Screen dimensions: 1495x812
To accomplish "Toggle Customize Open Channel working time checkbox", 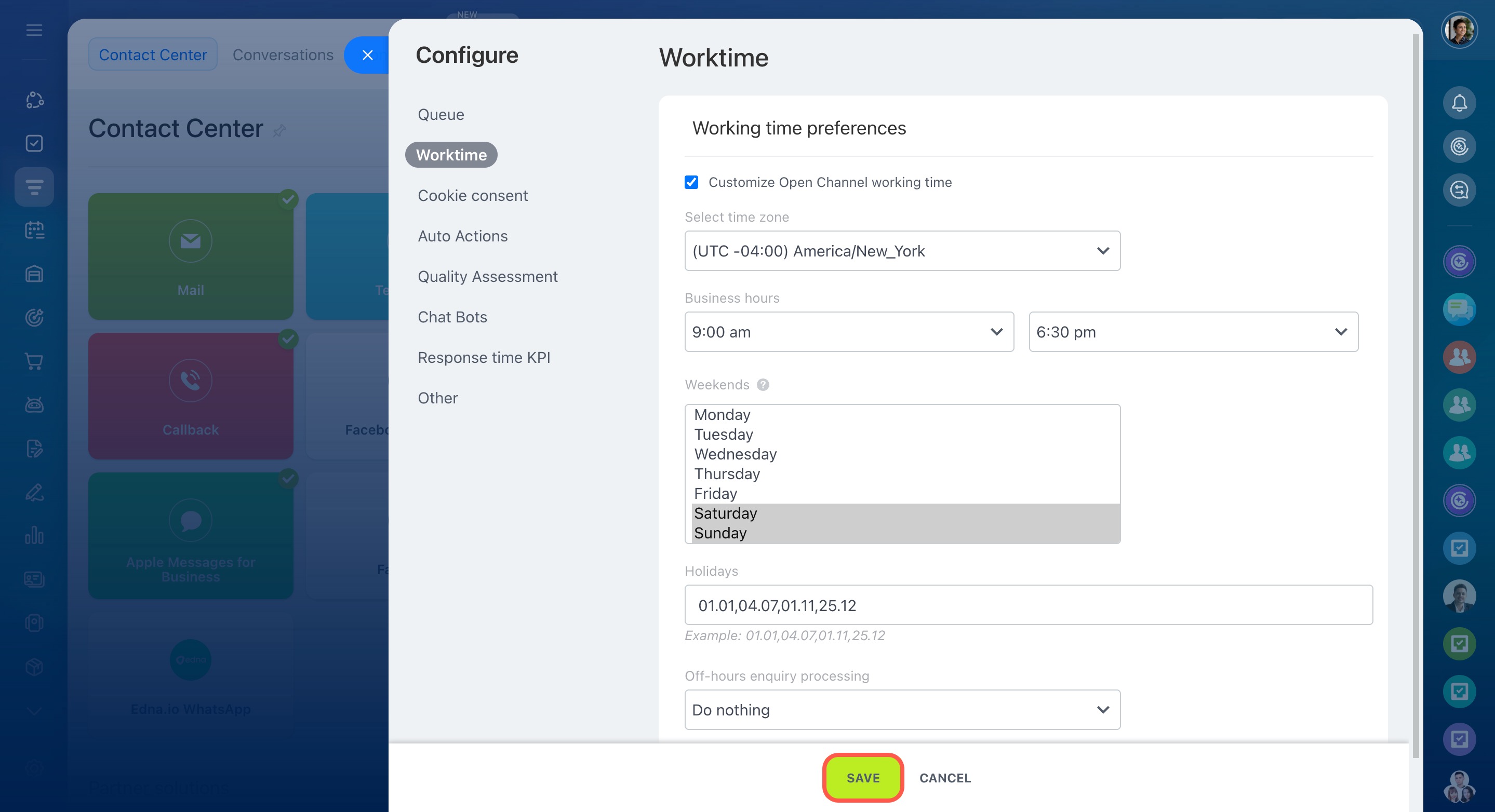I will tap(691, 182).
